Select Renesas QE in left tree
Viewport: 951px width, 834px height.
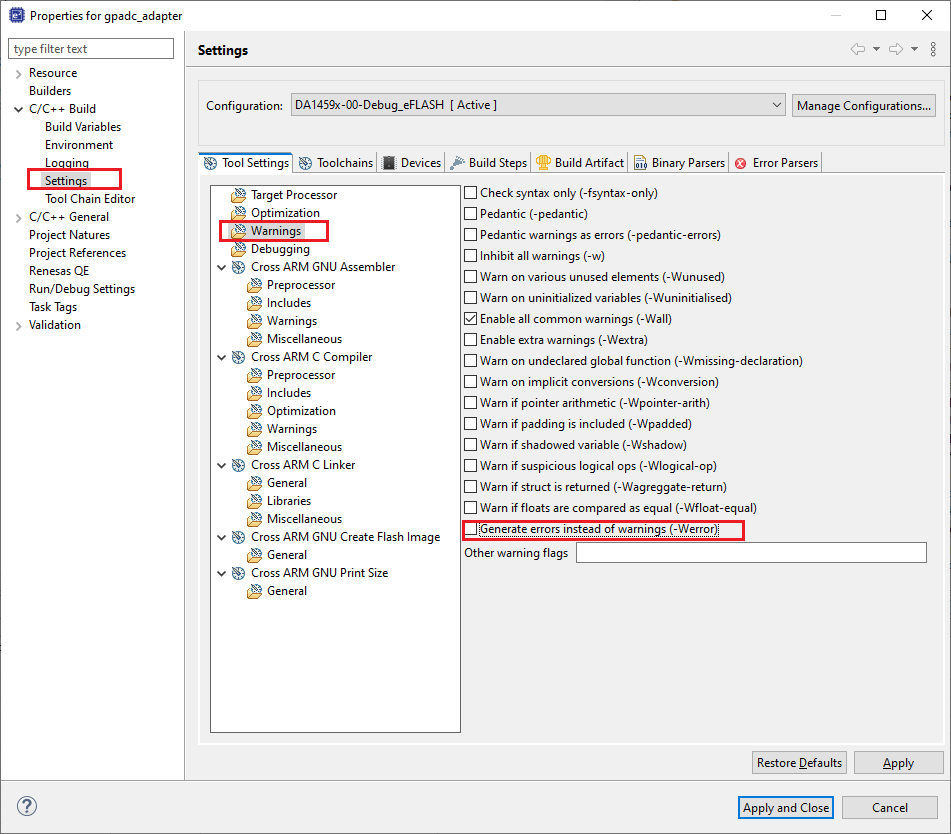[59, 271]
